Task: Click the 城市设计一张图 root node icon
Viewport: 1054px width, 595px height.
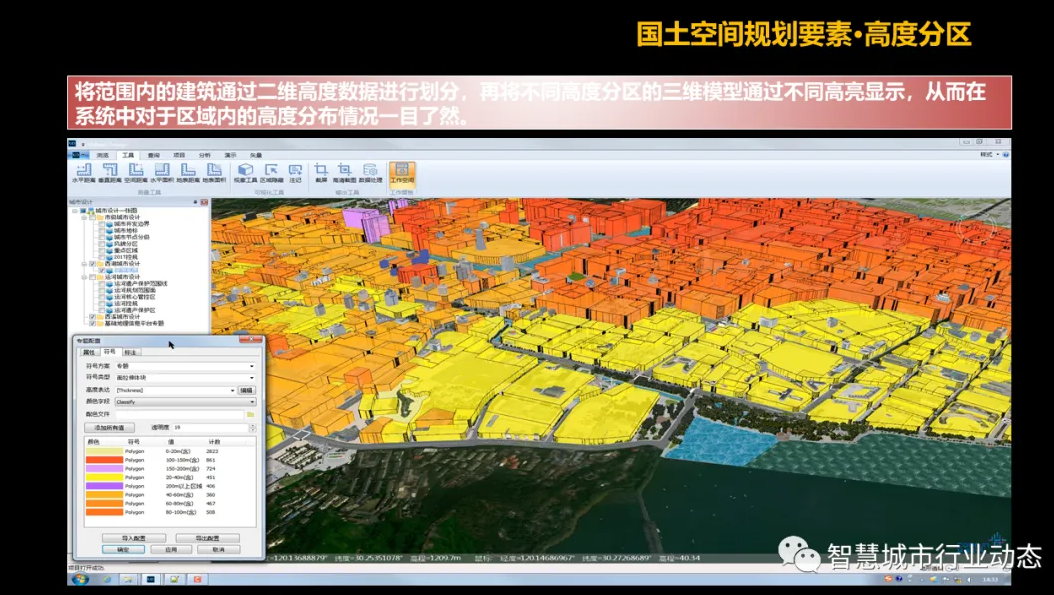Action: [91, 210]
